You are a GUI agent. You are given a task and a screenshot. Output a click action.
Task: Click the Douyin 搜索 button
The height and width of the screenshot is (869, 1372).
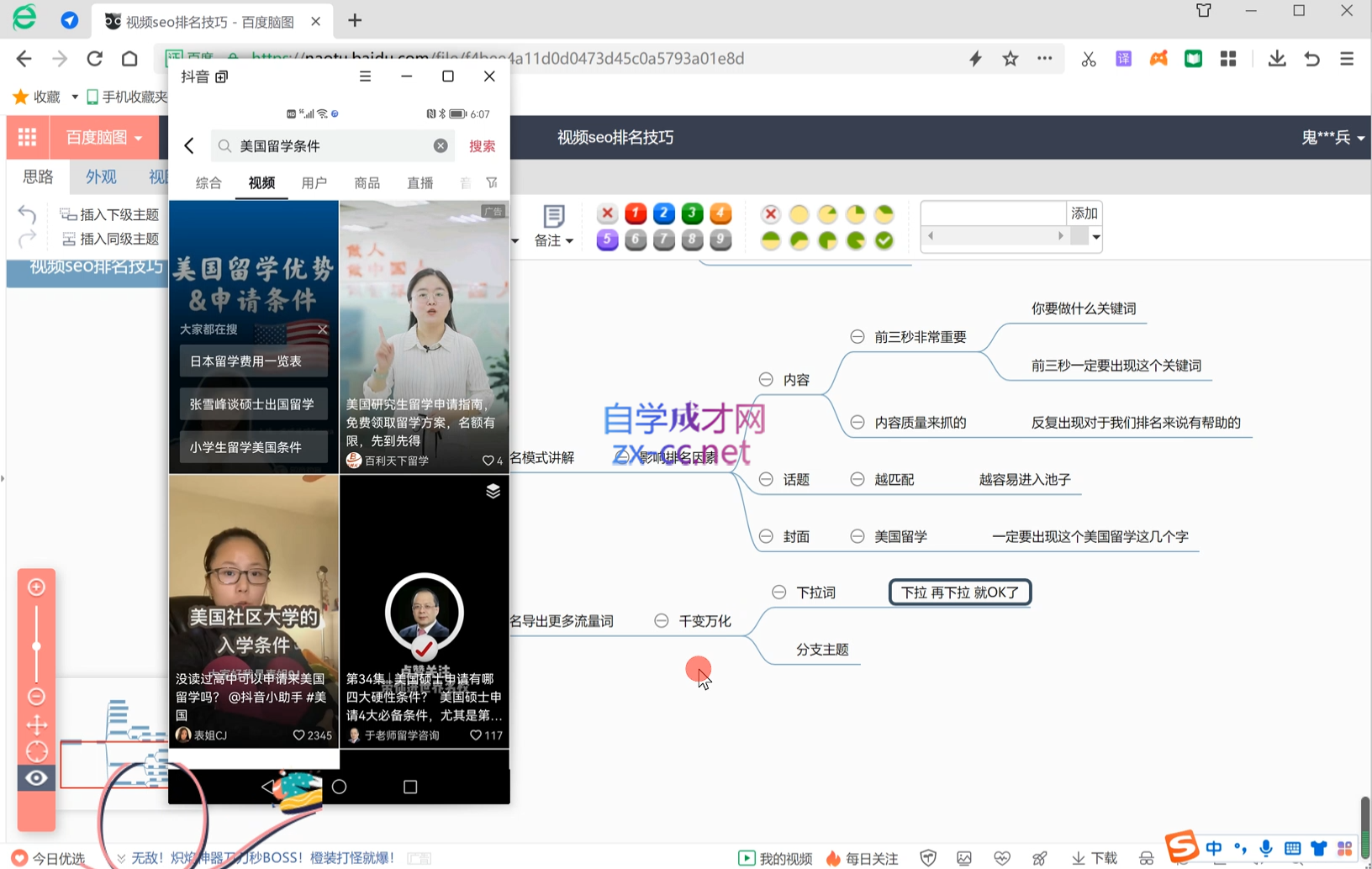coord(482,145)
